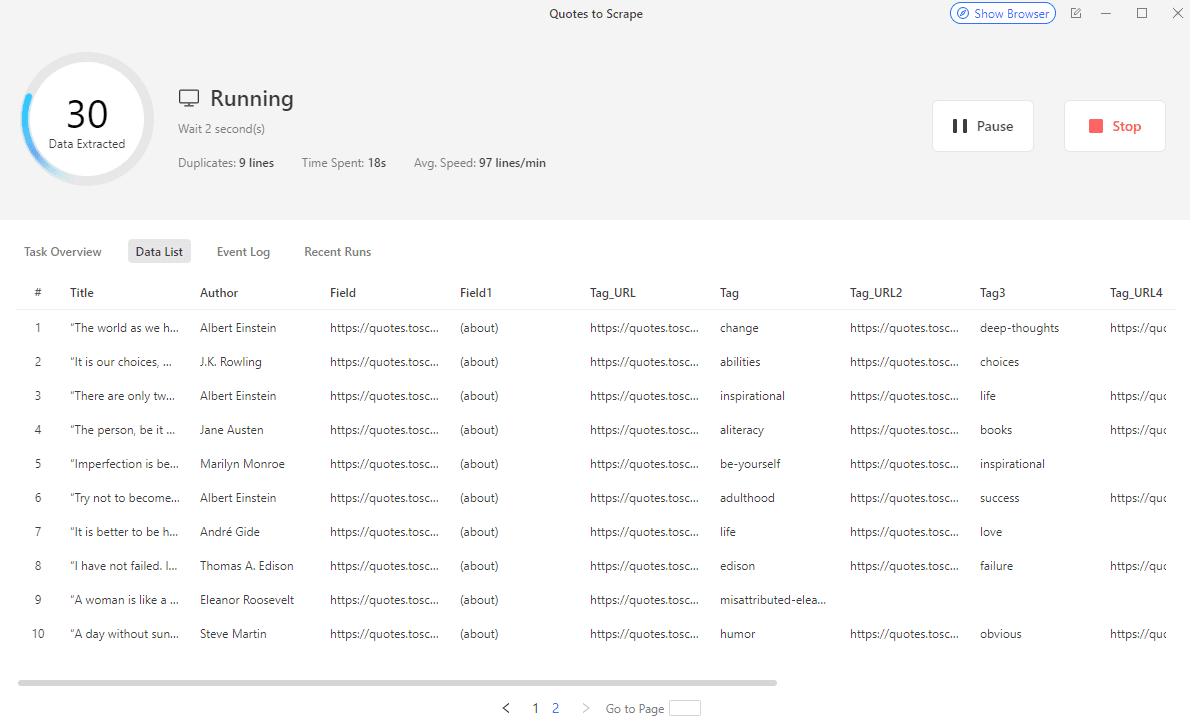
Task: Click the Tag_URL column header
Action: [x=612, y=293]
